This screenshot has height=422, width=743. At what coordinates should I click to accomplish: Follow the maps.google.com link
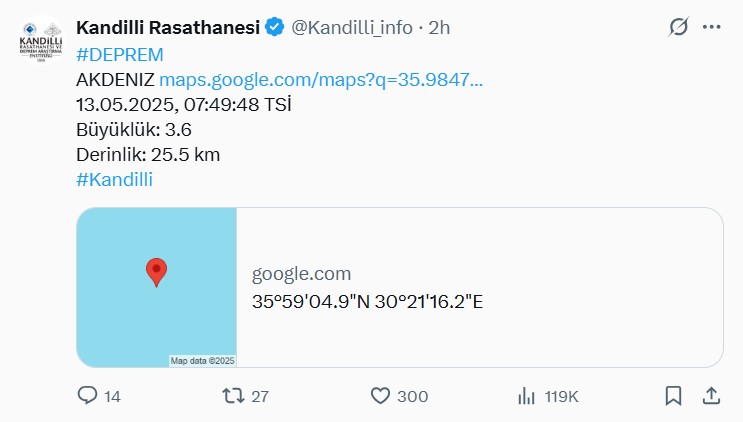coord(321,79)
